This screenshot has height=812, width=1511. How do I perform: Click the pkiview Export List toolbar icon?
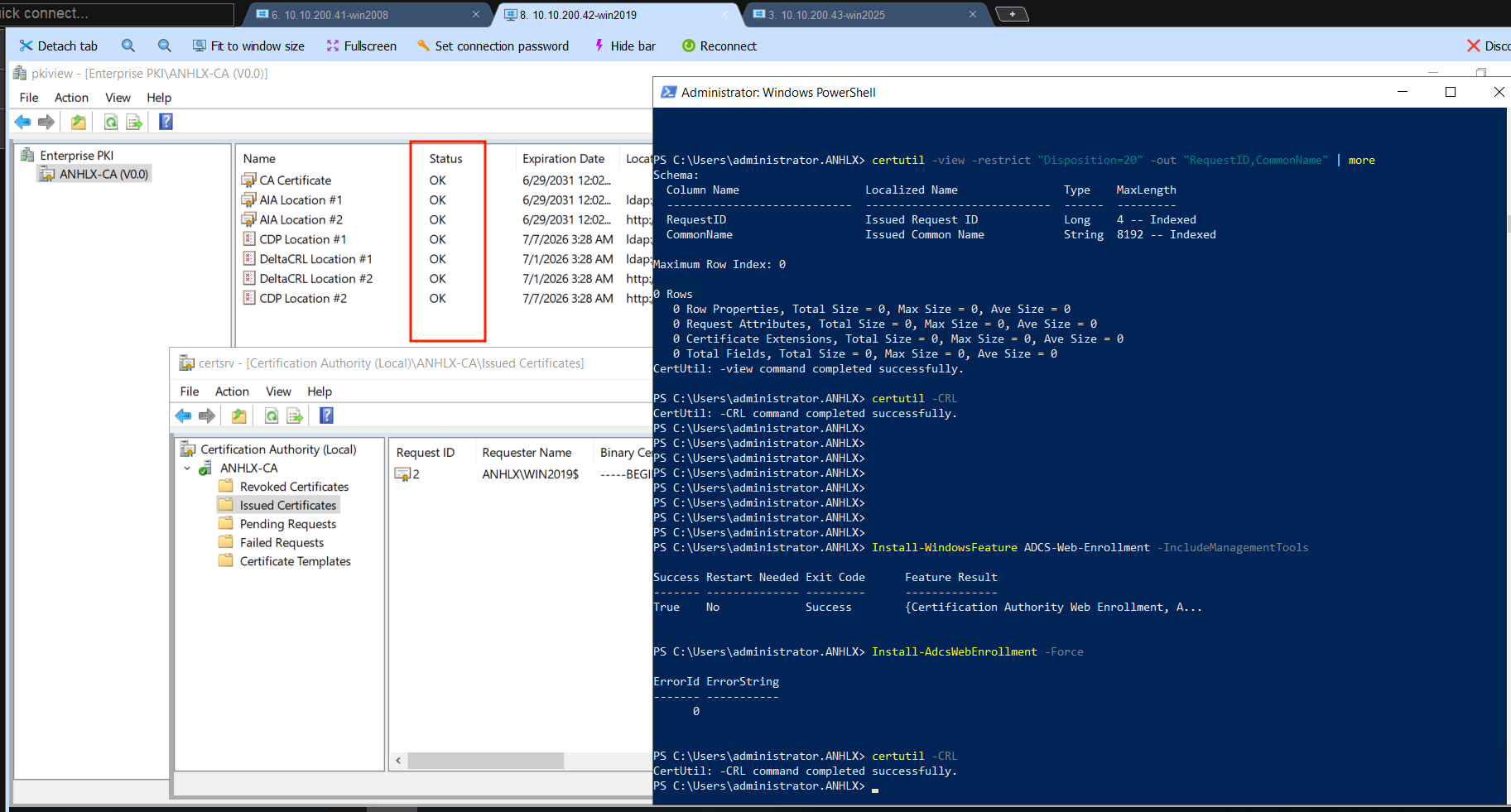pyautogui.click(x=134, y=123)
